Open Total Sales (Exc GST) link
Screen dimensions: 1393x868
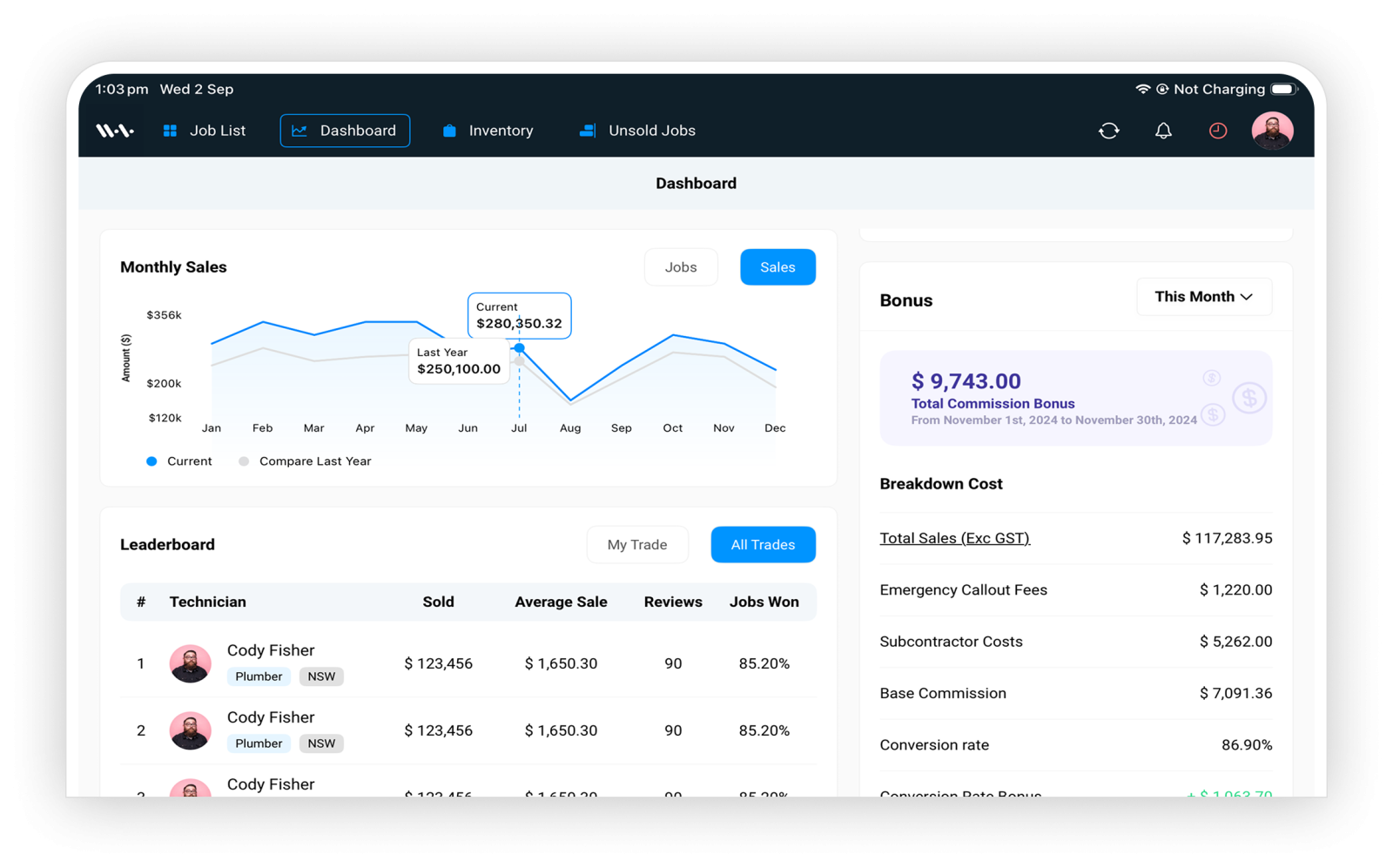954,538
